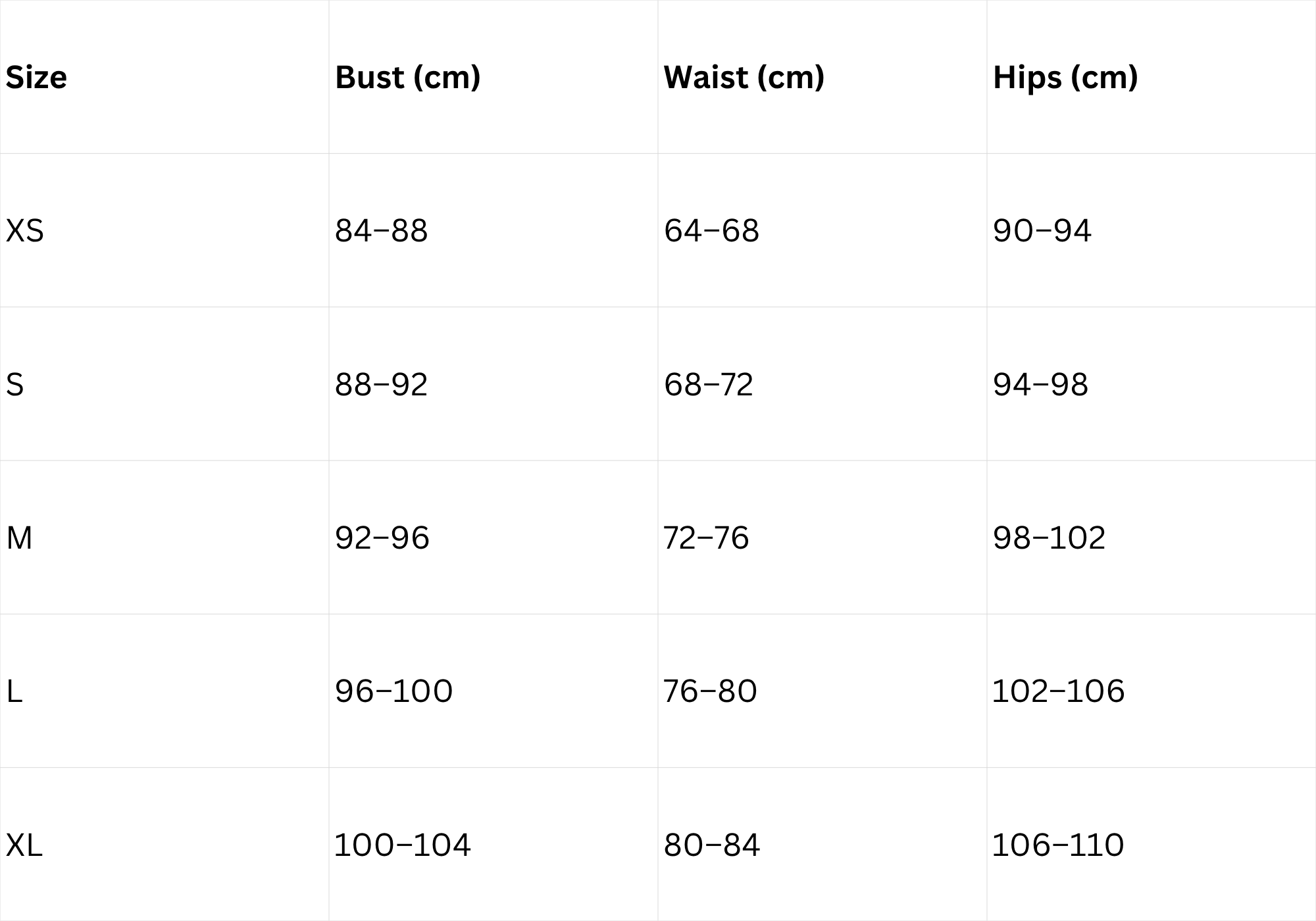The width and height of the screenshot is (1316, 921).
Task: Select the L size row label
Action: tap(14, 691)
